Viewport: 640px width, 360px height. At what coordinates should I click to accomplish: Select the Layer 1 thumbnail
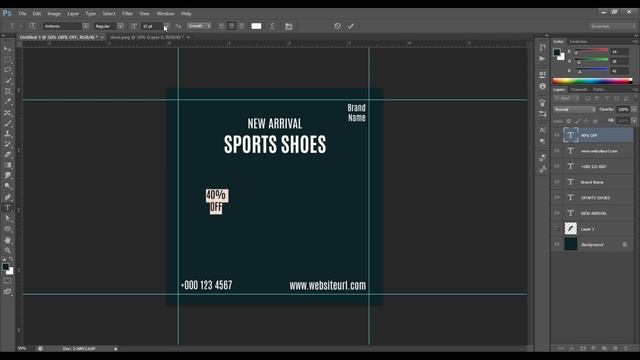[571, 229]
